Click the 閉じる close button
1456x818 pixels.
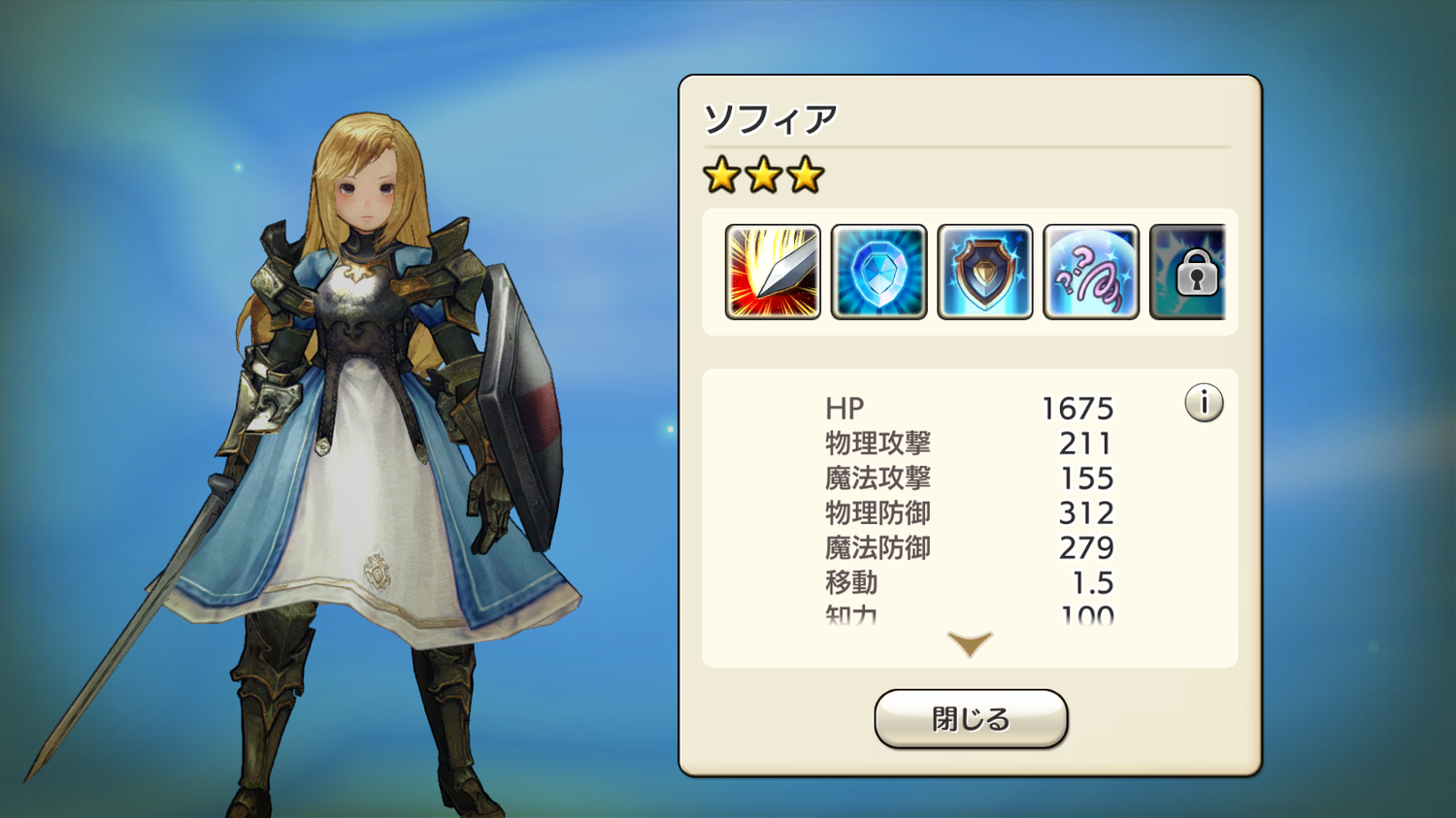971,719
